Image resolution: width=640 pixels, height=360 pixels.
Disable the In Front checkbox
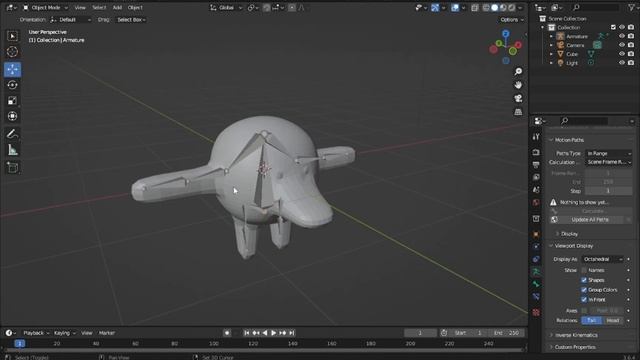584,299
